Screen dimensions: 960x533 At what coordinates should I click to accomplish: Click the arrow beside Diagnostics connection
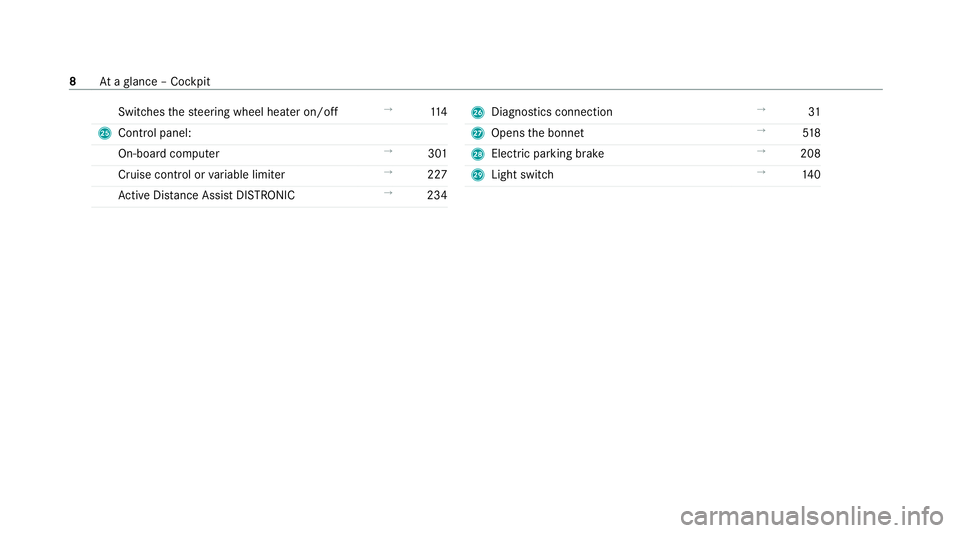click(x=761, y=109)
